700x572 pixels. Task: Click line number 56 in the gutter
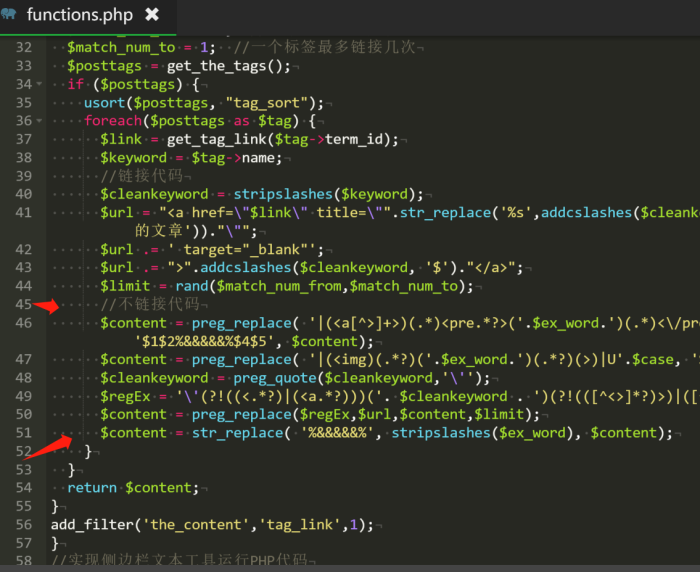tap(23, 524)
